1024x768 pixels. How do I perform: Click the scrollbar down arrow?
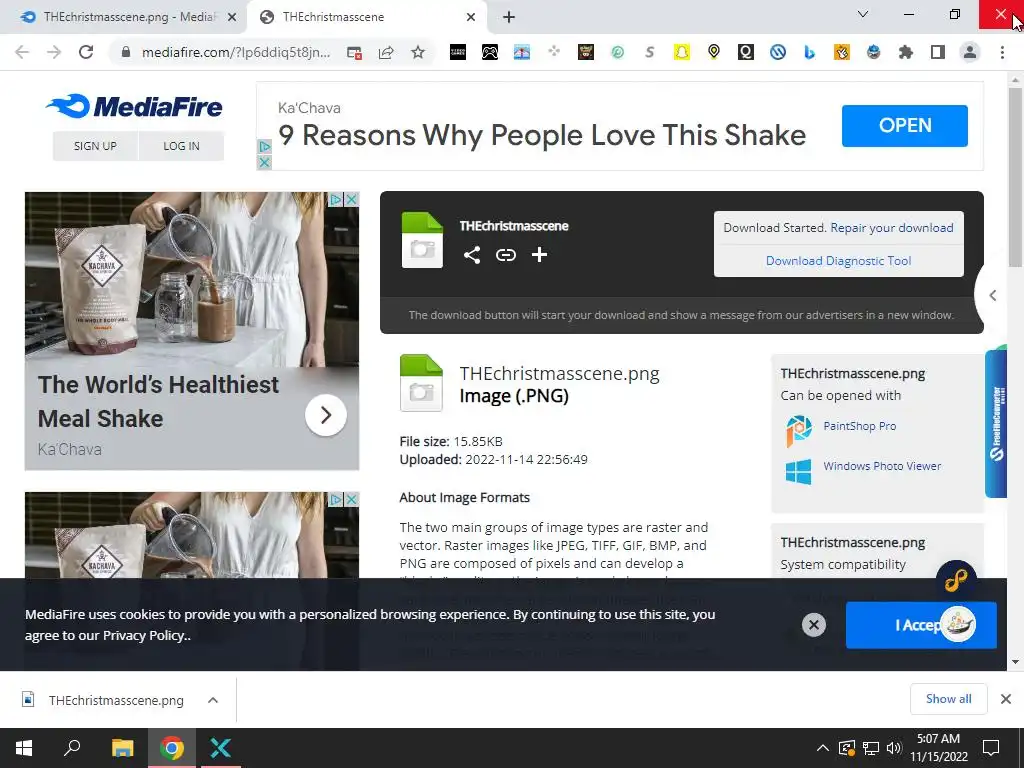[1015, 662]
